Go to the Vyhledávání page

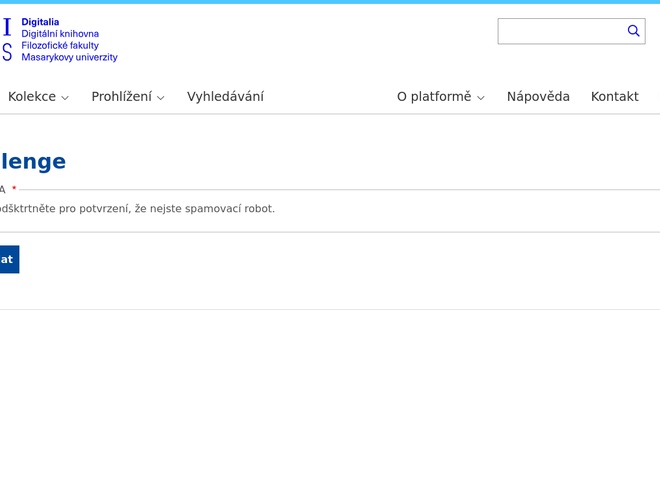click(225, 97)
